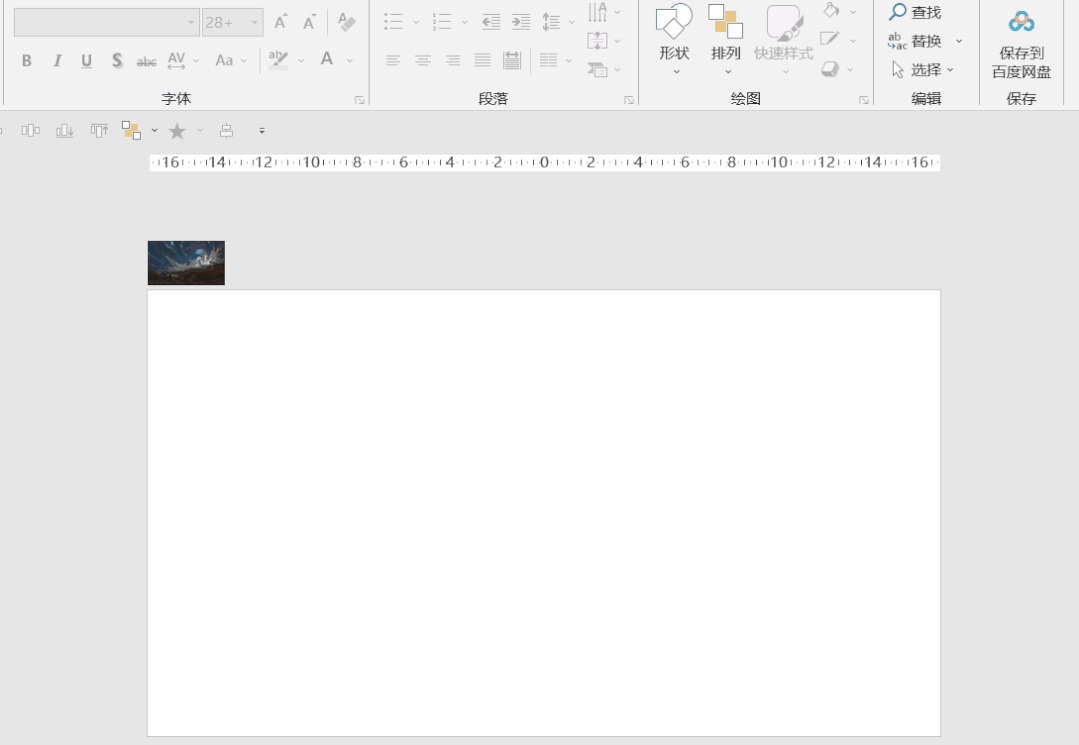Click the align text vertically icon
This screenshot has width=1079, height=745.
click(x=597, y=41)
